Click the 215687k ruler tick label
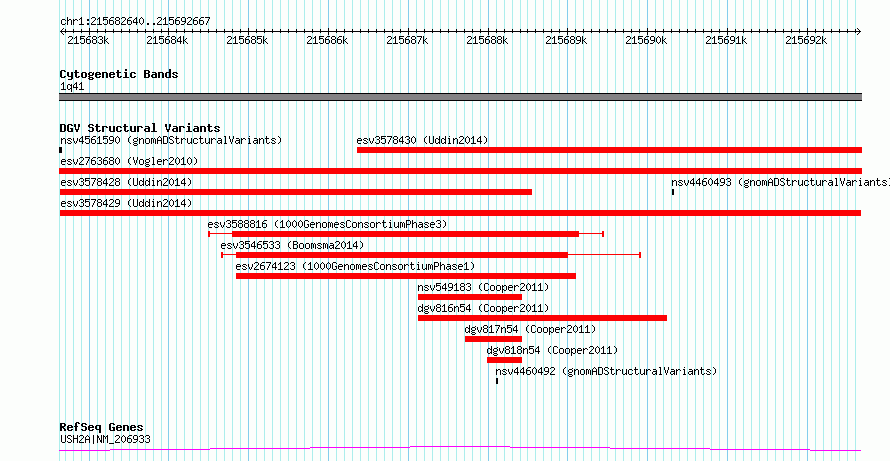 tap(407, 40)
